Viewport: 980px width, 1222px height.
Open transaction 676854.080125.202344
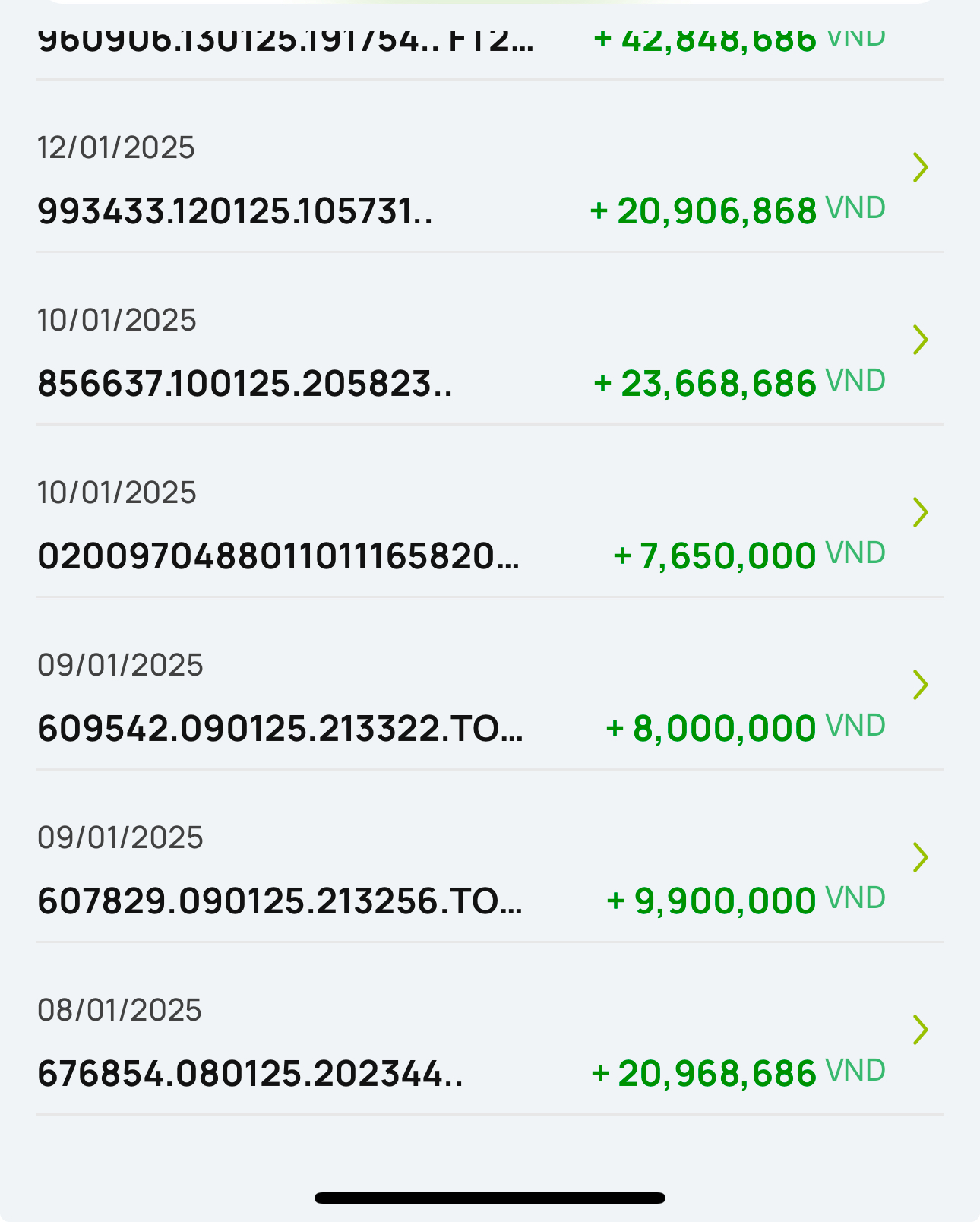pos(250,1074)
